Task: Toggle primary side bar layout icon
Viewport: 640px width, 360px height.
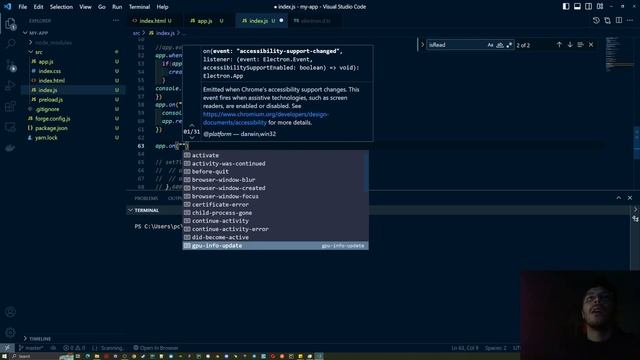Action: pos(566,7)
